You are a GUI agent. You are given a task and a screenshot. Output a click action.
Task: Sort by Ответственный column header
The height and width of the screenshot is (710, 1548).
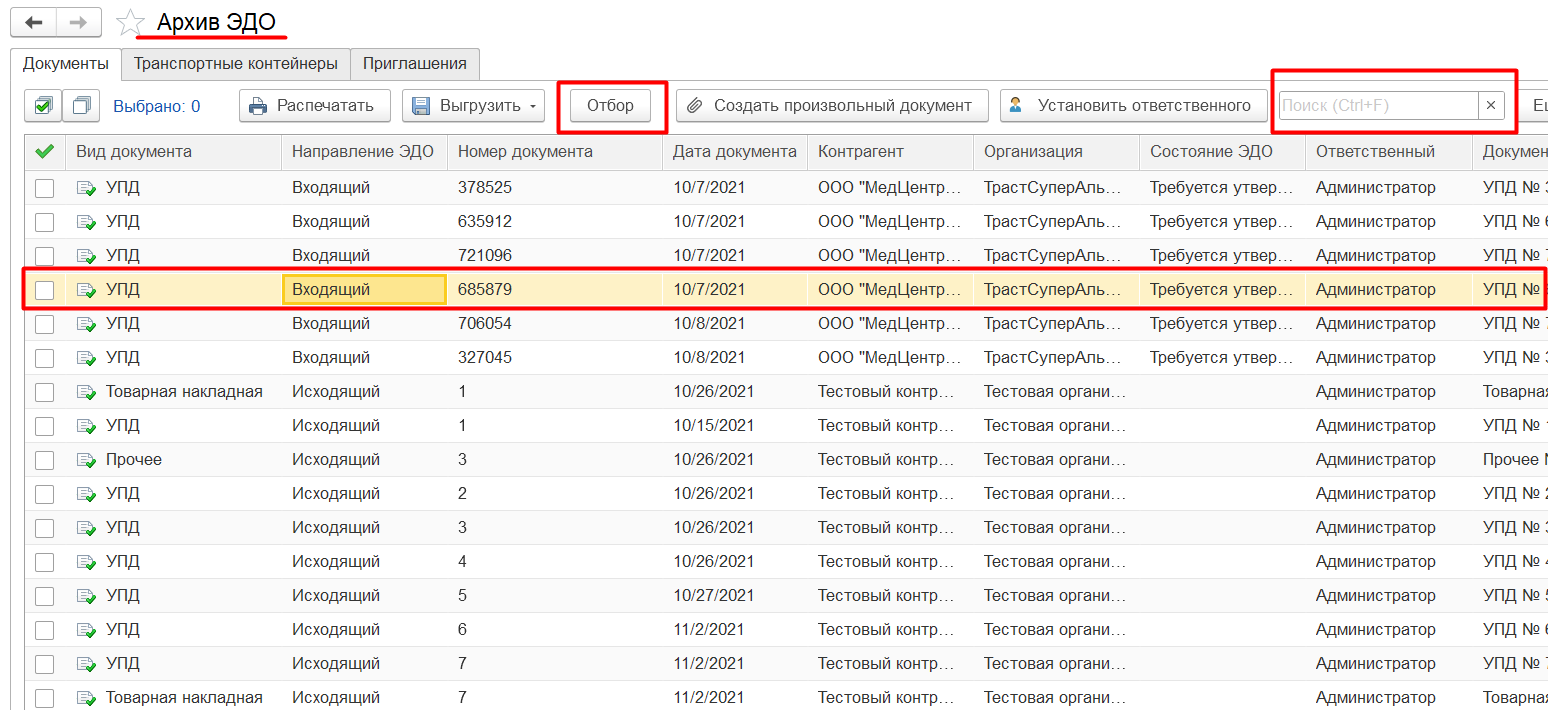click(x=1389, y=152)
